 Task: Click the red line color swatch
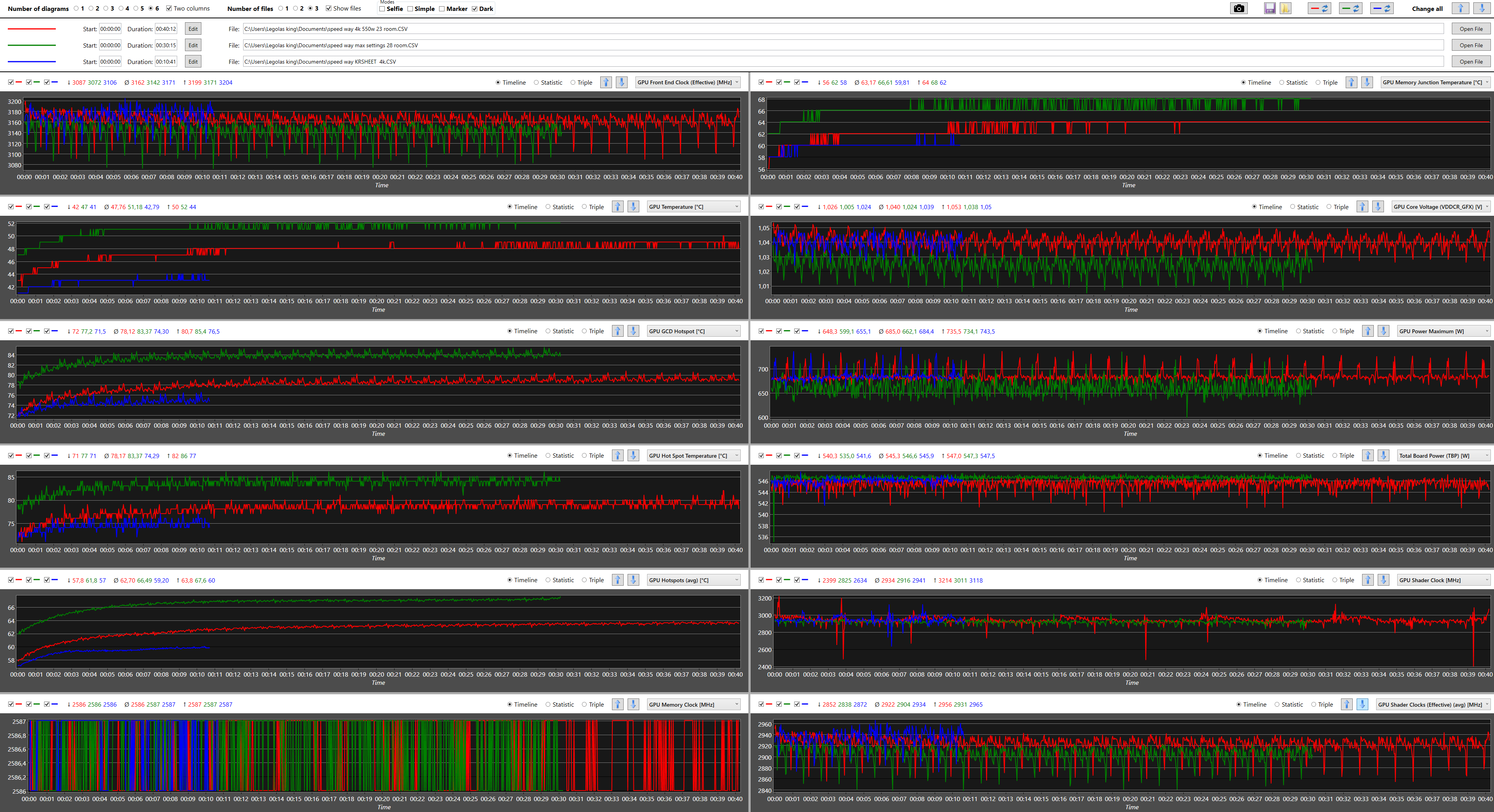coord(32,28)
